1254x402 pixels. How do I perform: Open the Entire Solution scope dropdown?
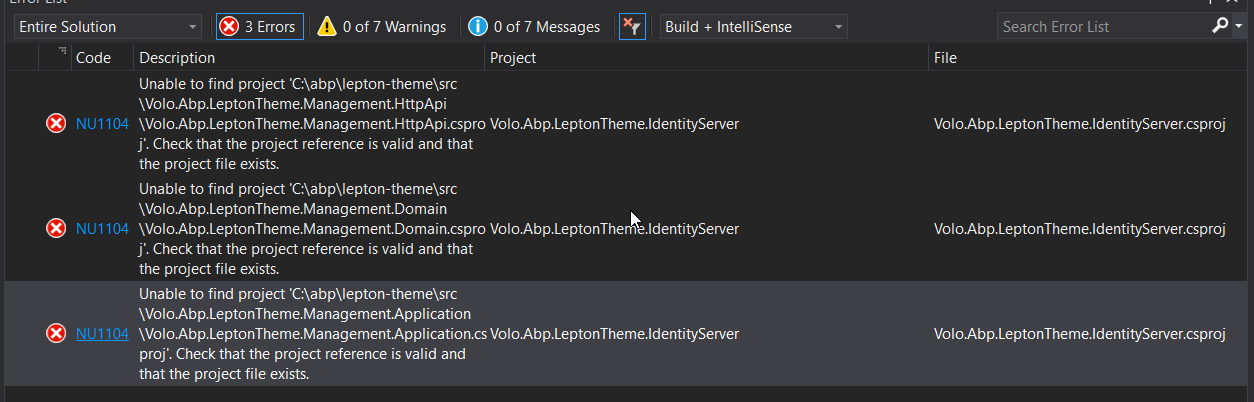[x=107, y=27]
